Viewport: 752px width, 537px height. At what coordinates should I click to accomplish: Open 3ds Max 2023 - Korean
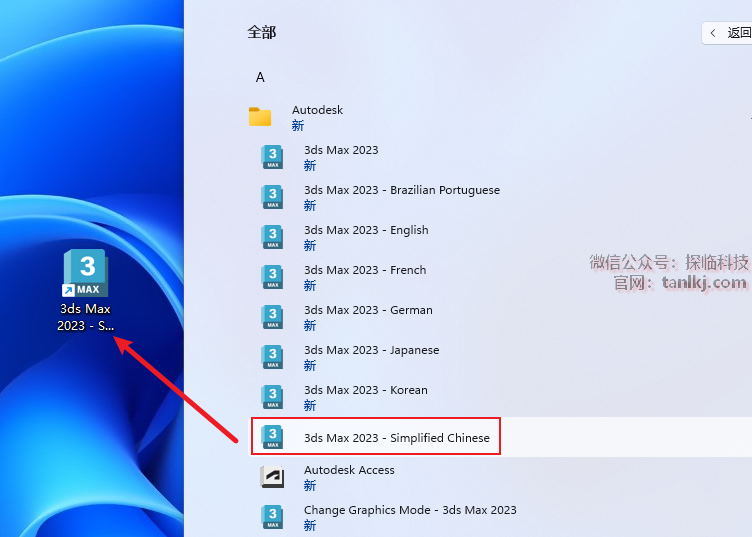365,390
